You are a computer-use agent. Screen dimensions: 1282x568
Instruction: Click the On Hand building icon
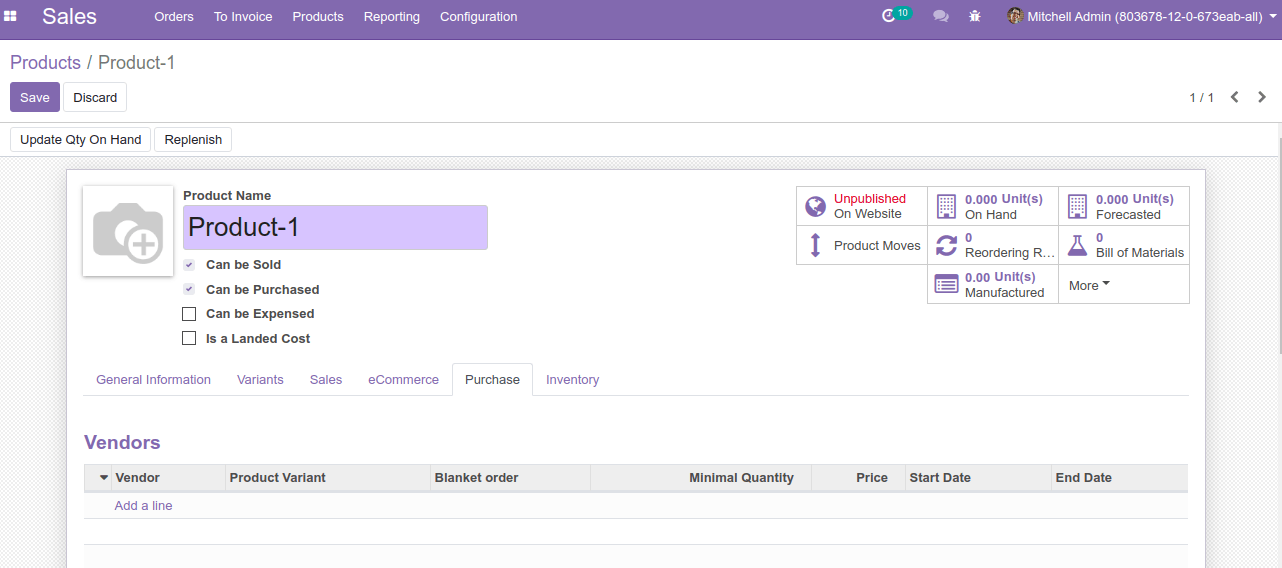(946, 206)
